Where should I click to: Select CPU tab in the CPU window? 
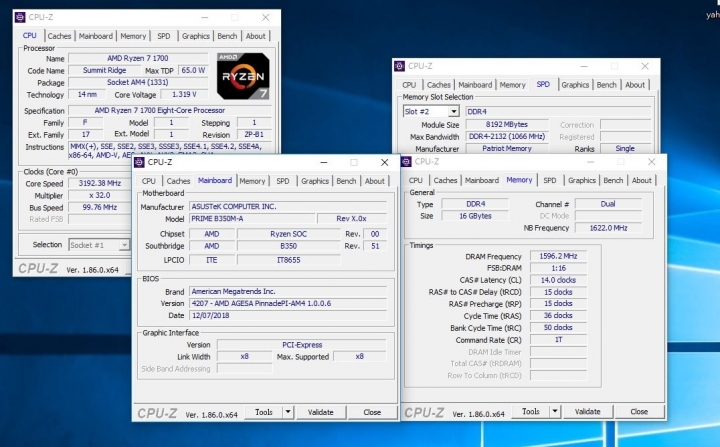tap(29, 35)
